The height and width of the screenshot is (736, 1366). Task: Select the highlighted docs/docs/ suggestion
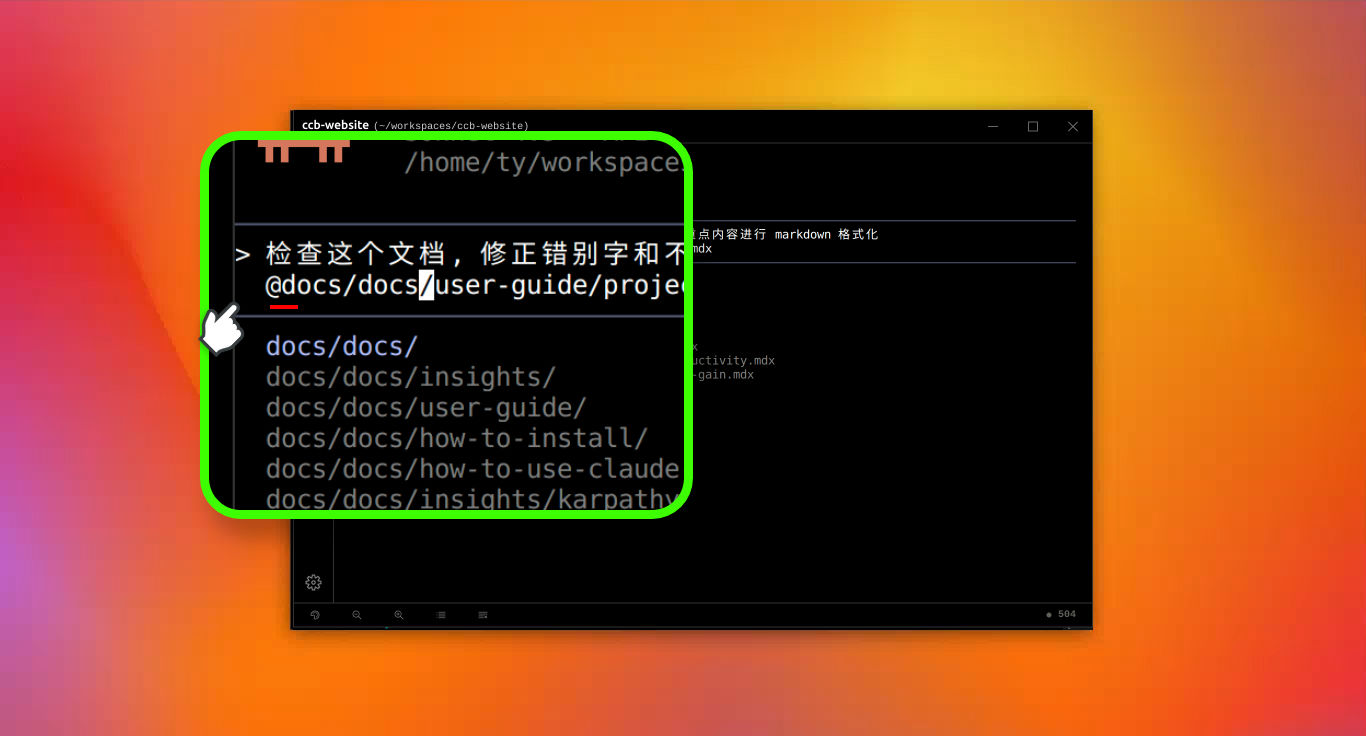(x=341, y=347)
